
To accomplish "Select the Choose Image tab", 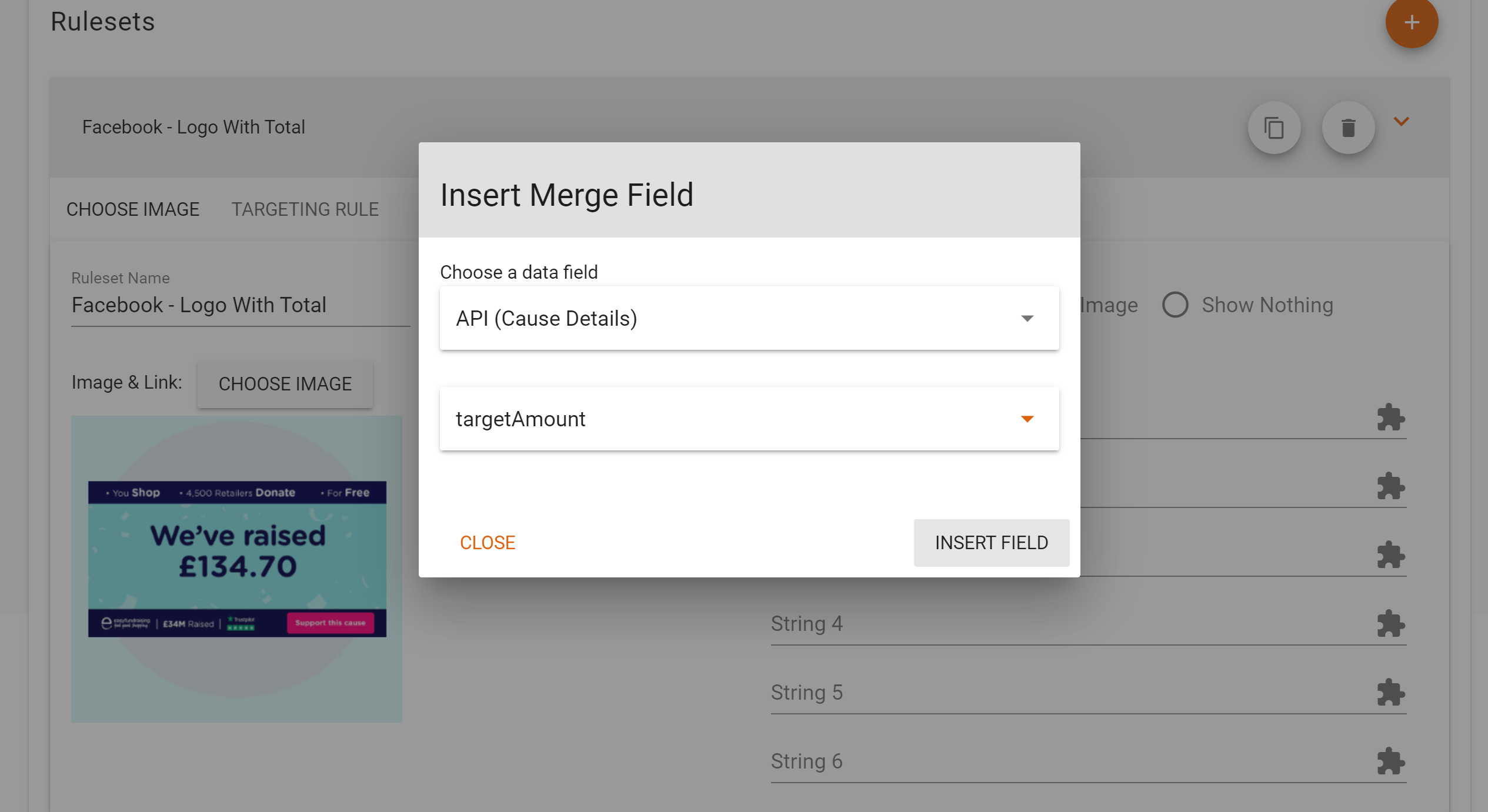I will (x=133, y=209).
